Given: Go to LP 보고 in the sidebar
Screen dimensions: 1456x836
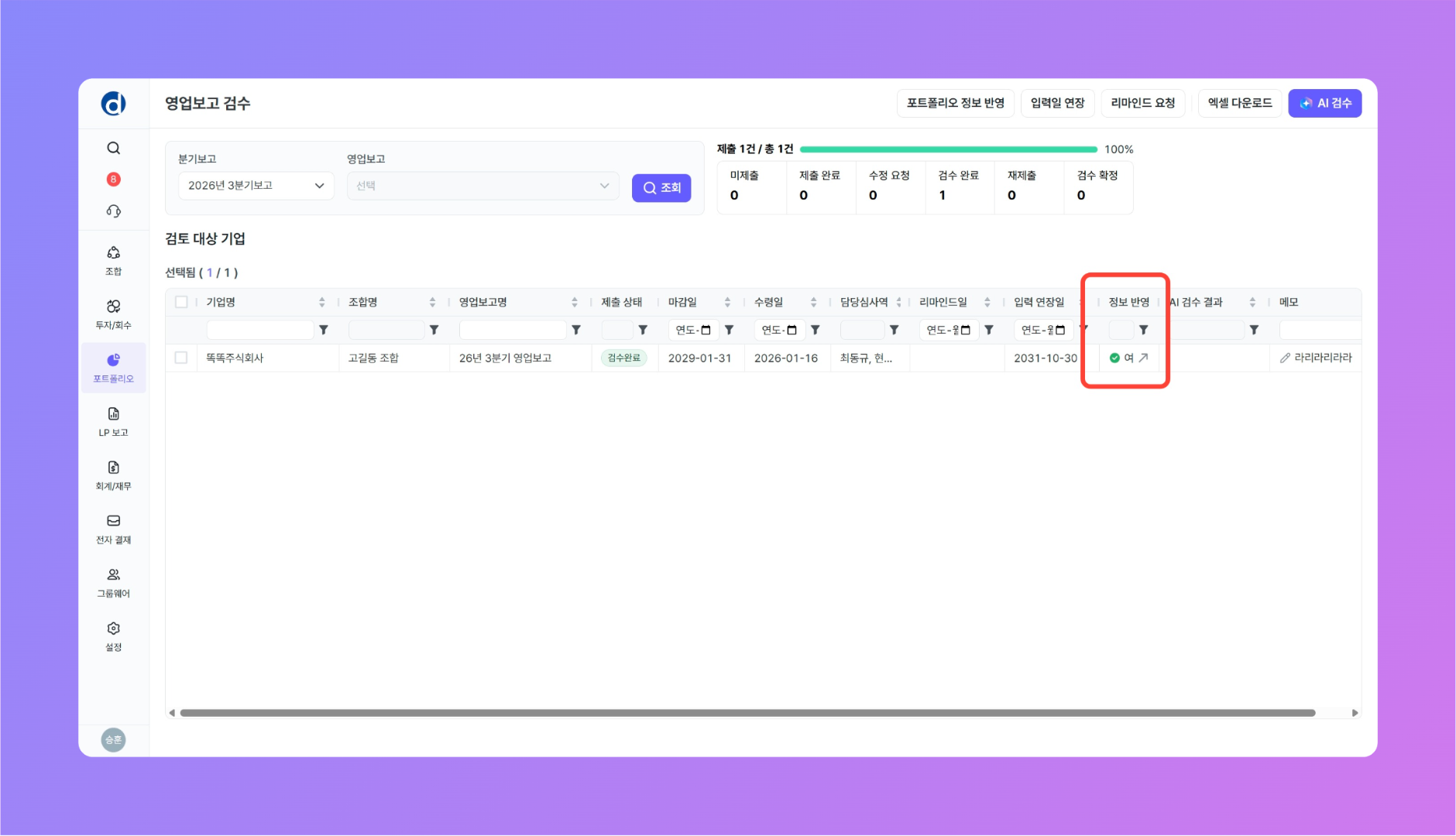Looking at the screenshot, I should point(113,421).
